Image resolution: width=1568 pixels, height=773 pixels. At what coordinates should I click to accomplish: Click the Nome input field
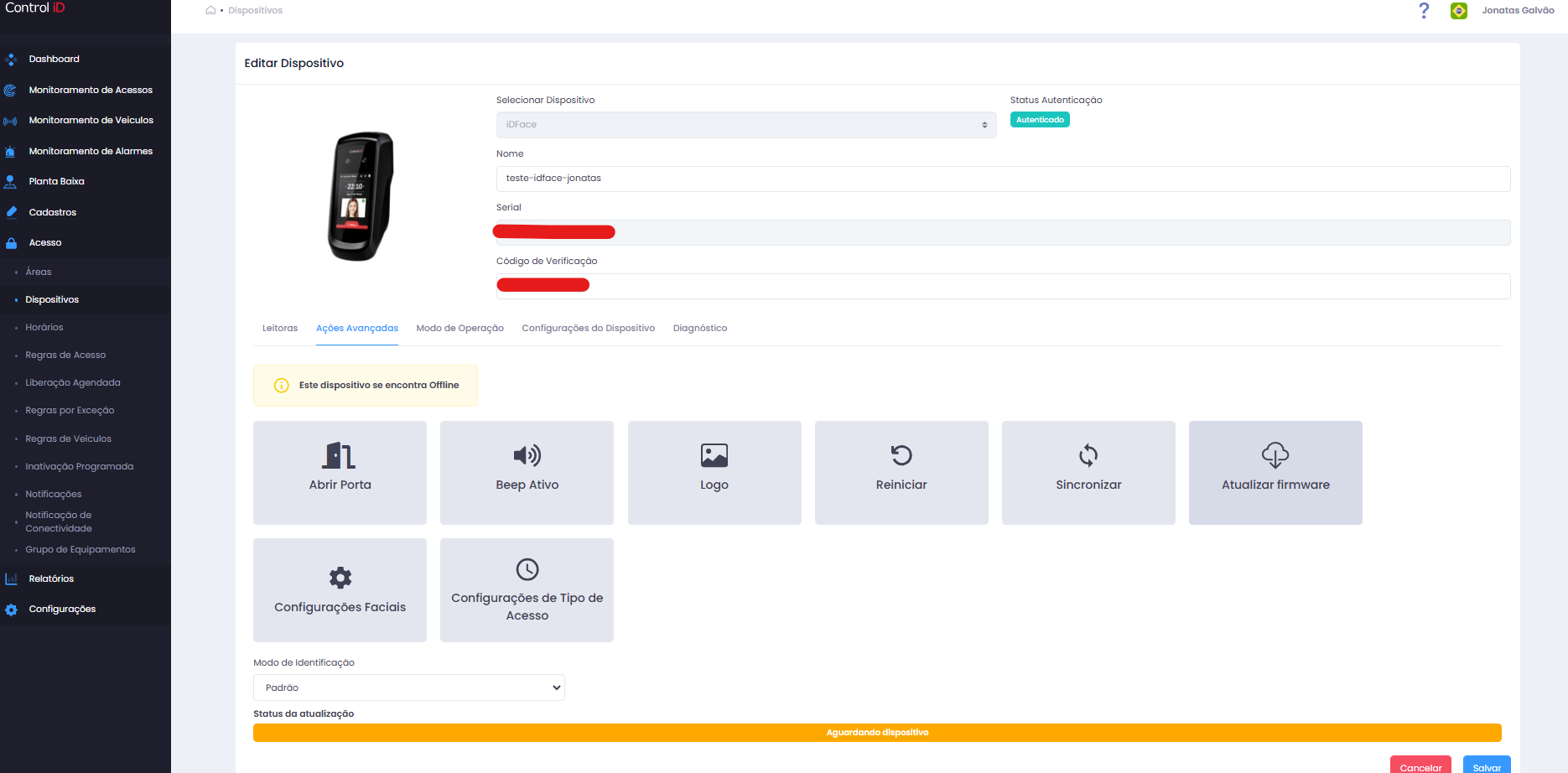[x=1003, y=179]
